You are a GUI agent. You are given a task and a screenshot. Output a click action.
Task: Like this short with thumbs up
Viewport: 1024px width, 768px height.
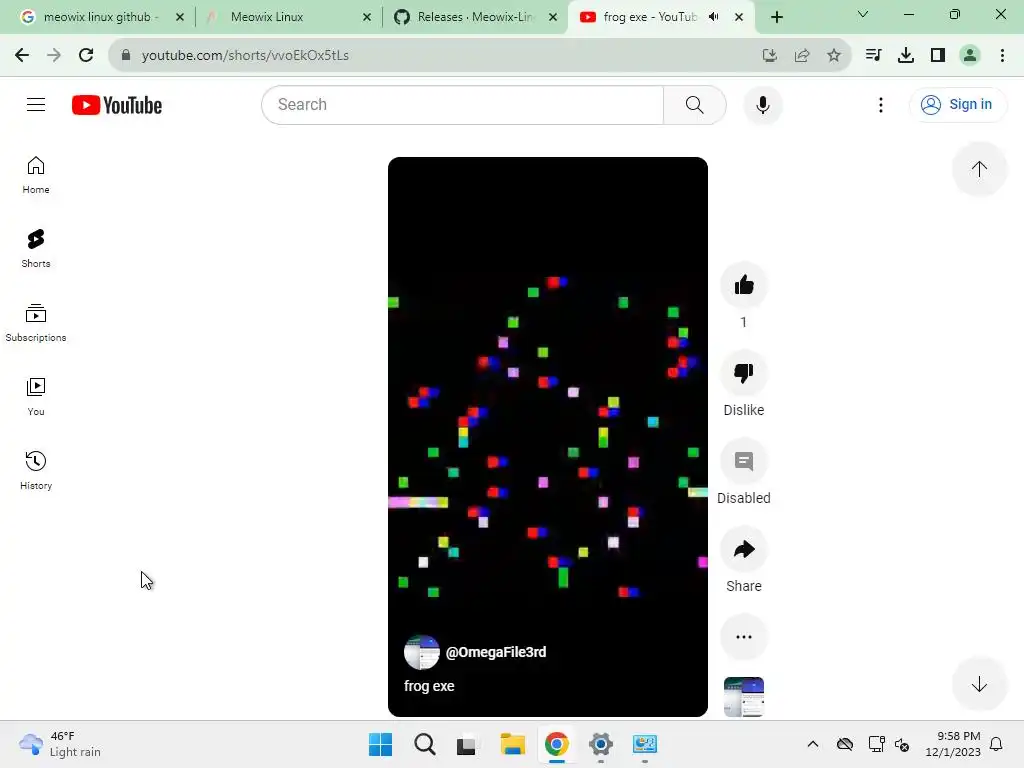tap(744, 285)
